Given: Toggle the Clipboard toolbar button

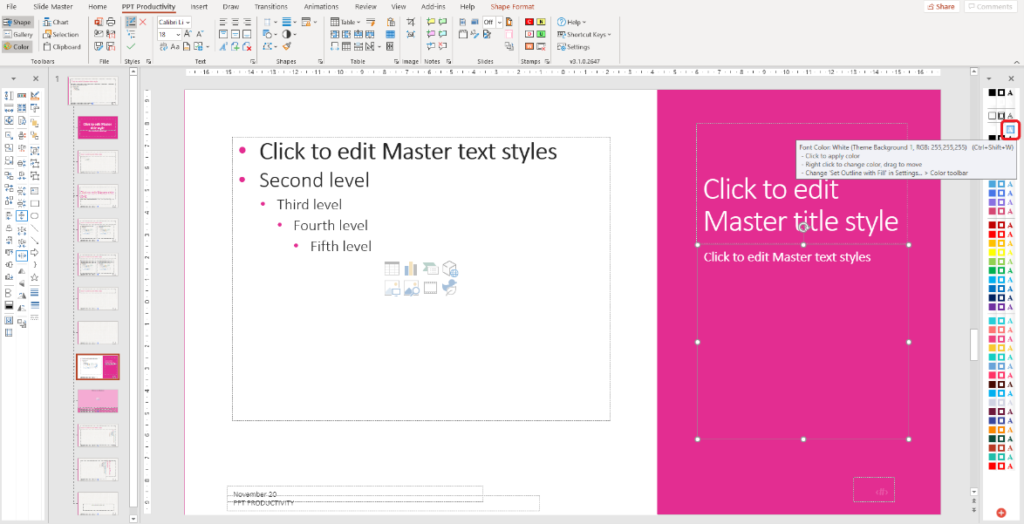Looking at the screenshot, I should [62, 47].
